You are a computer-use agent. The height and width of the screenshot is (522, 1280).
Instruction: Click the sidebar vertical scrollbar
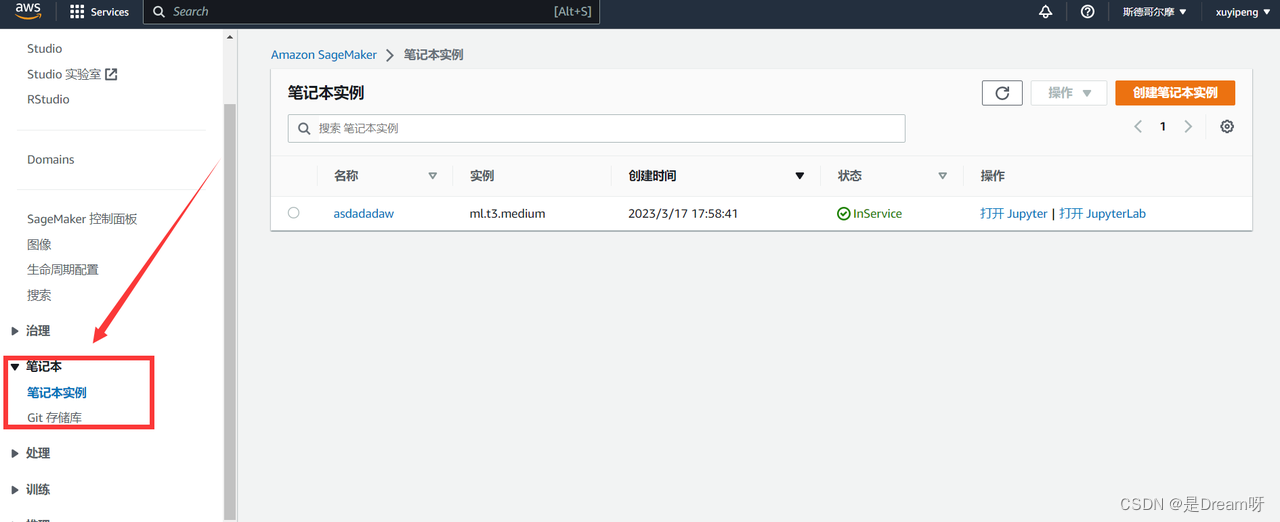click(230, 310)
